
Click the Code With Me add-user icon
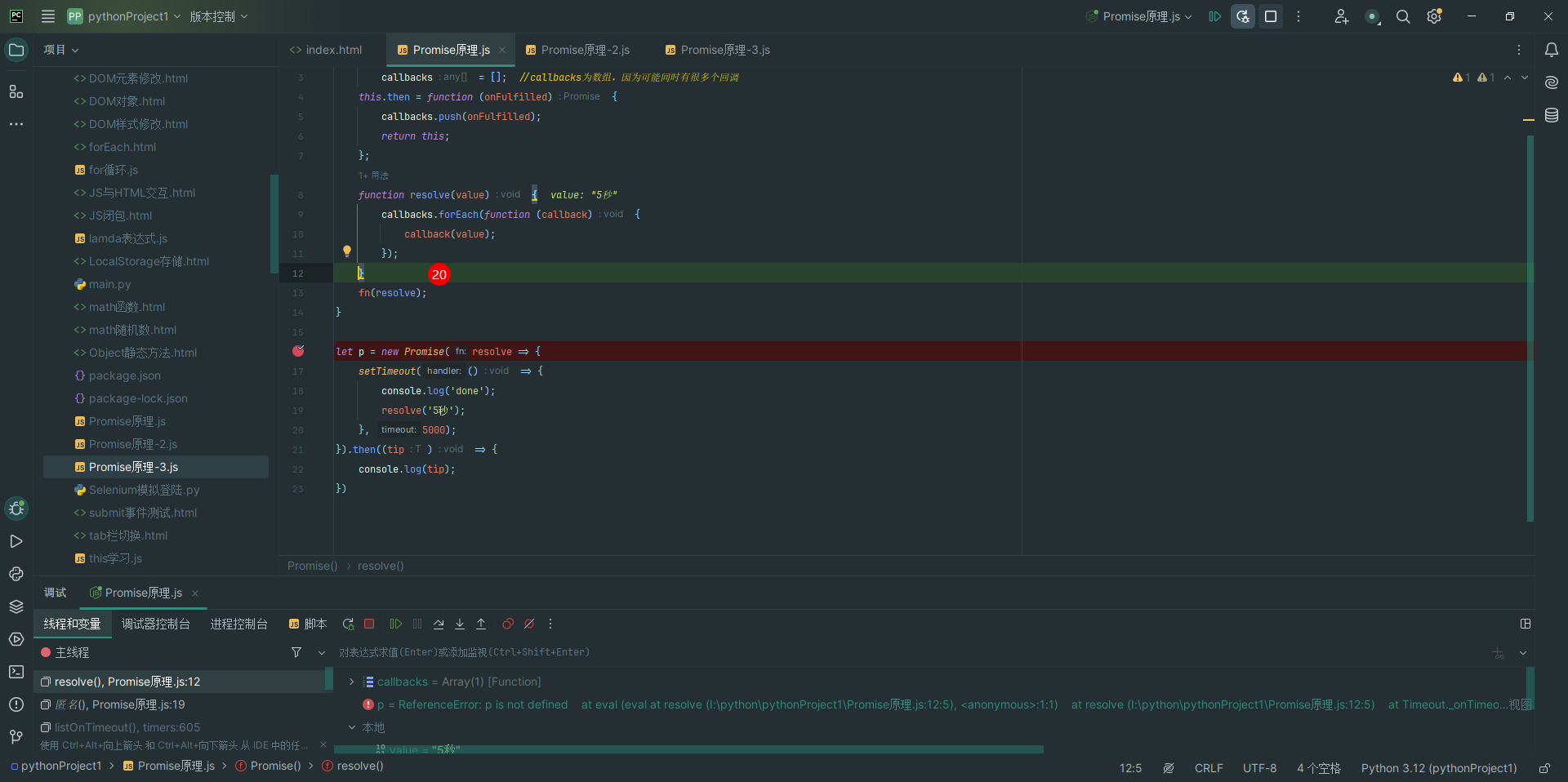[1341, 16]
